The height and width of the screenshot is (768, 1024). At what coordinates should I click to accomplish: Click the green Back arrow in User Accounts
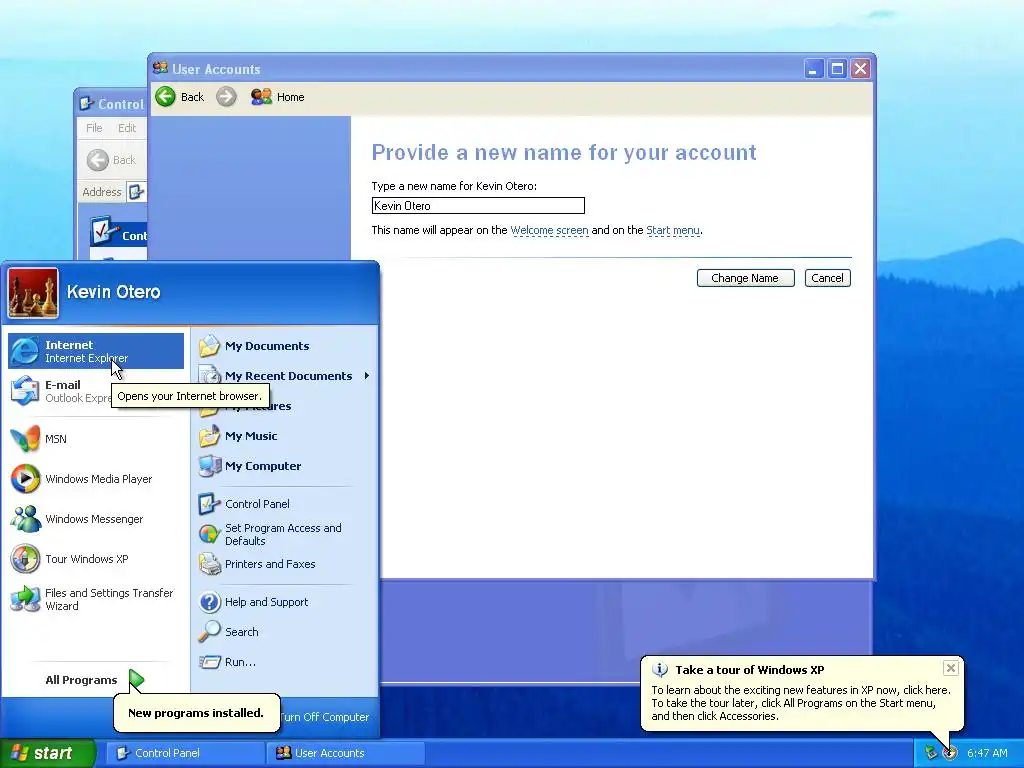166,97
